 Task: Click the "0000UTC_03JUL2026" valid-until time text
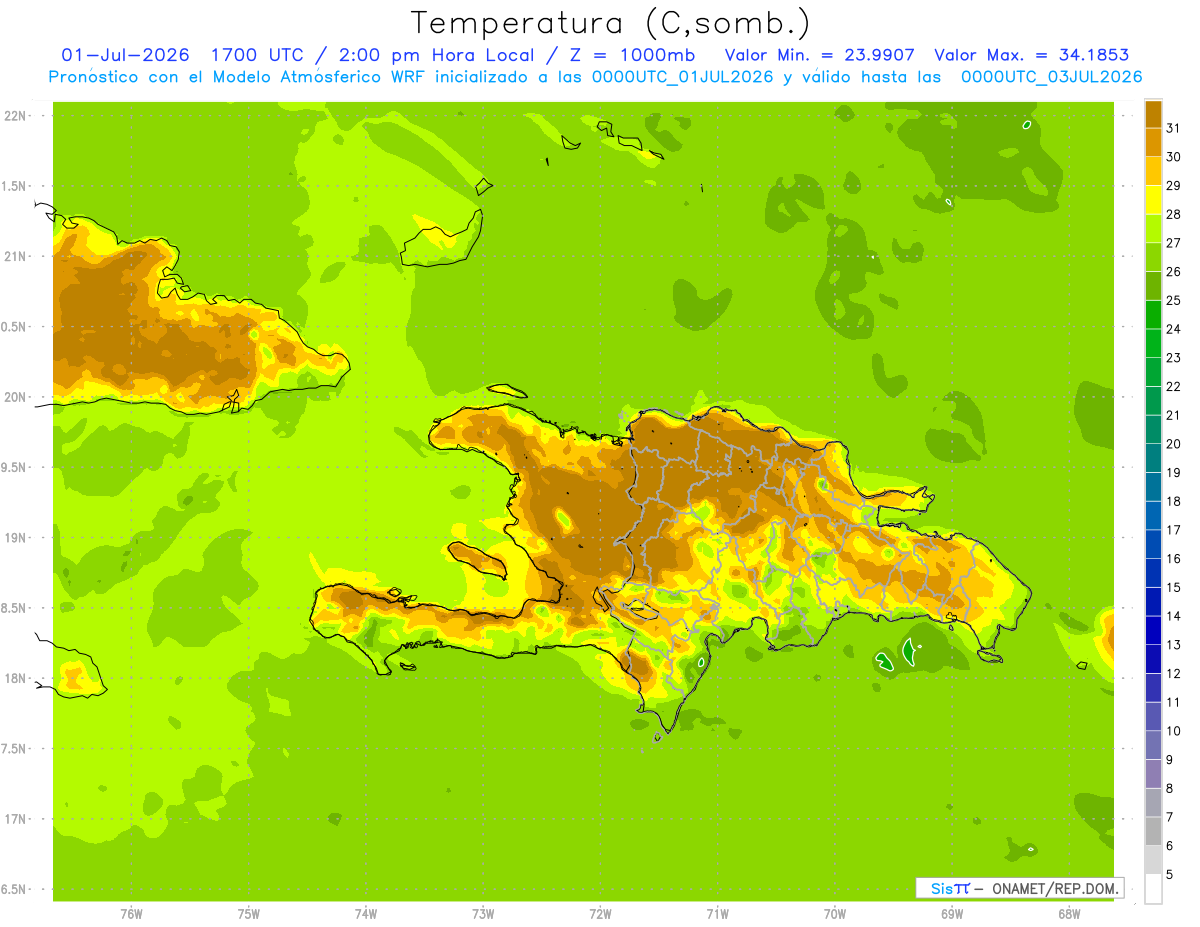click(1052, 77)
